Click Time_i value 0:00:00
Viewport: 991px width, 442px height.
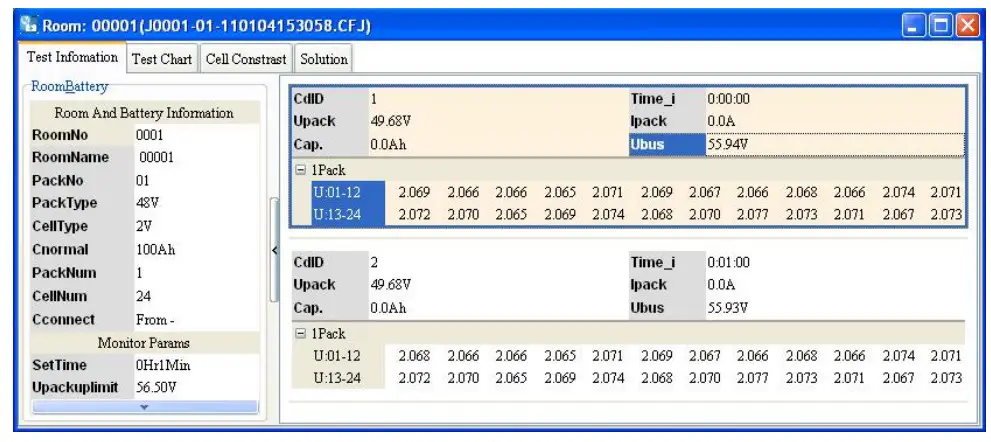click(x=728, y=99)
